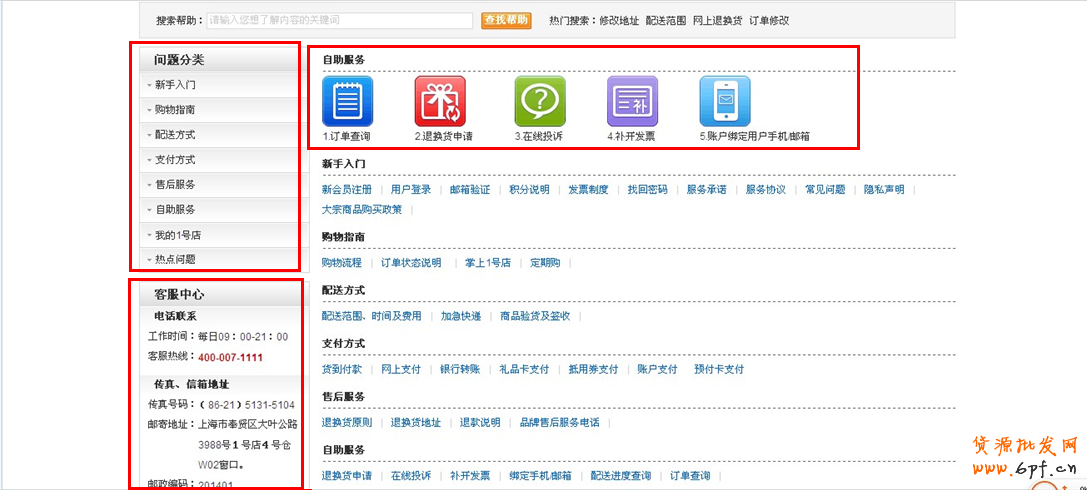Click the orange 查找帮助 search button
The height and width of the screenshot is (490, 1087).
click(507, 20)
